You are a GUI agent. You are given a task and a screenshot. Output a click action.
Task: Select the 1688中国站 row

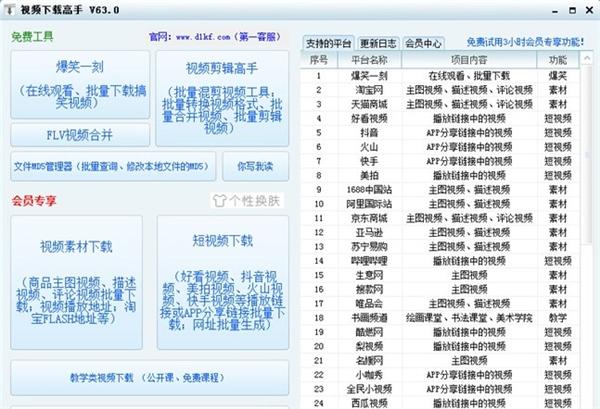(440, 190)
